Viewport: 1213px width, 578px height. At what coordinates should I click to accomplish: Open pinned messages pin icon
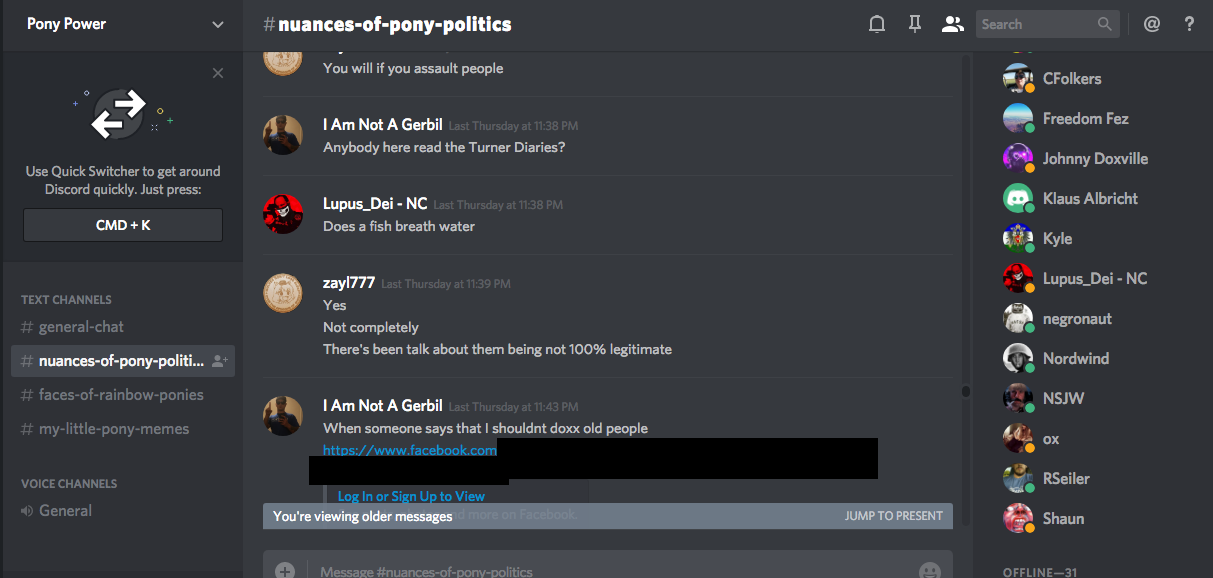[x=914, y=24]
